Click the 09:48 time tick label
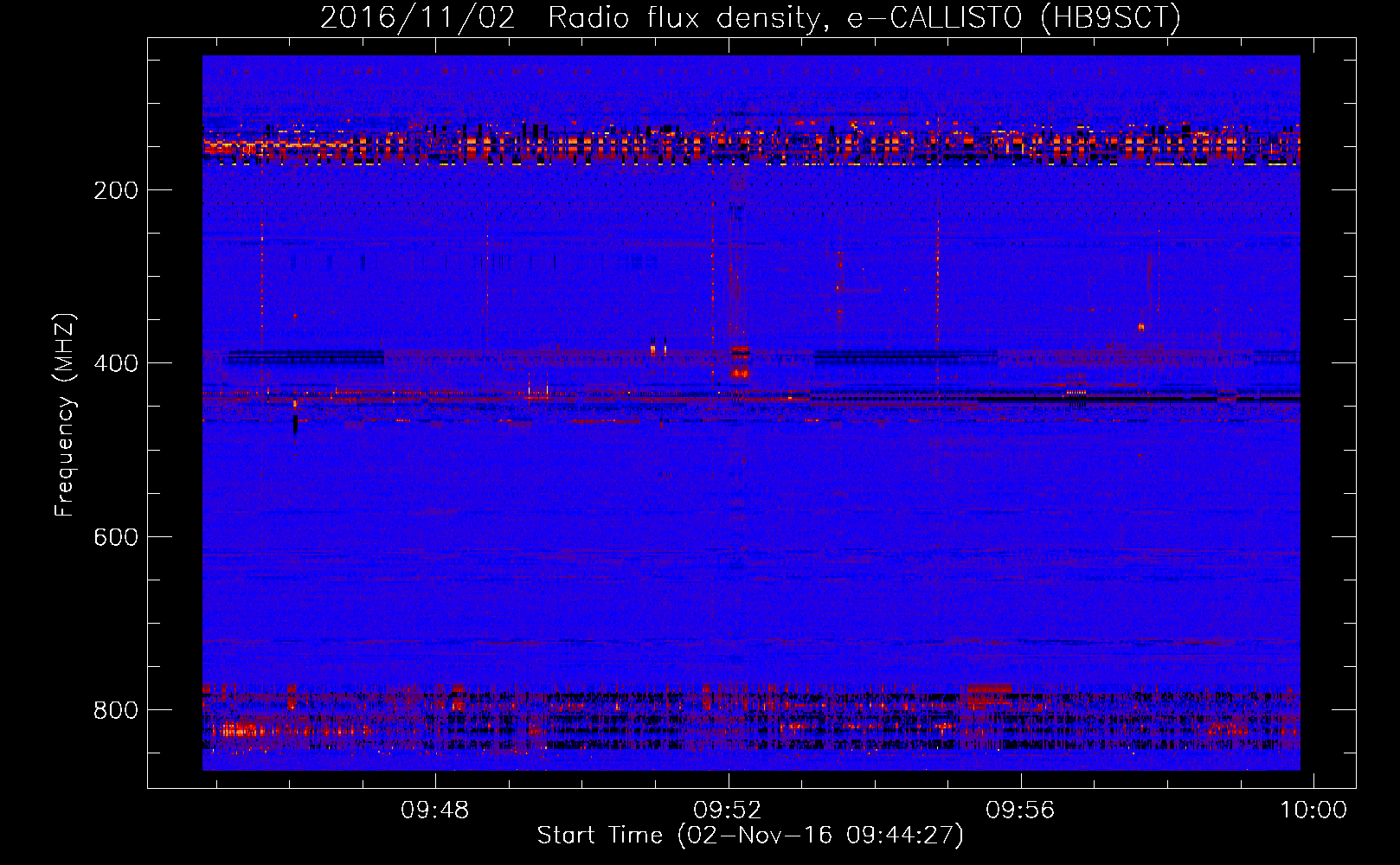Screen dimensions: 1400x865 [434, 811]
